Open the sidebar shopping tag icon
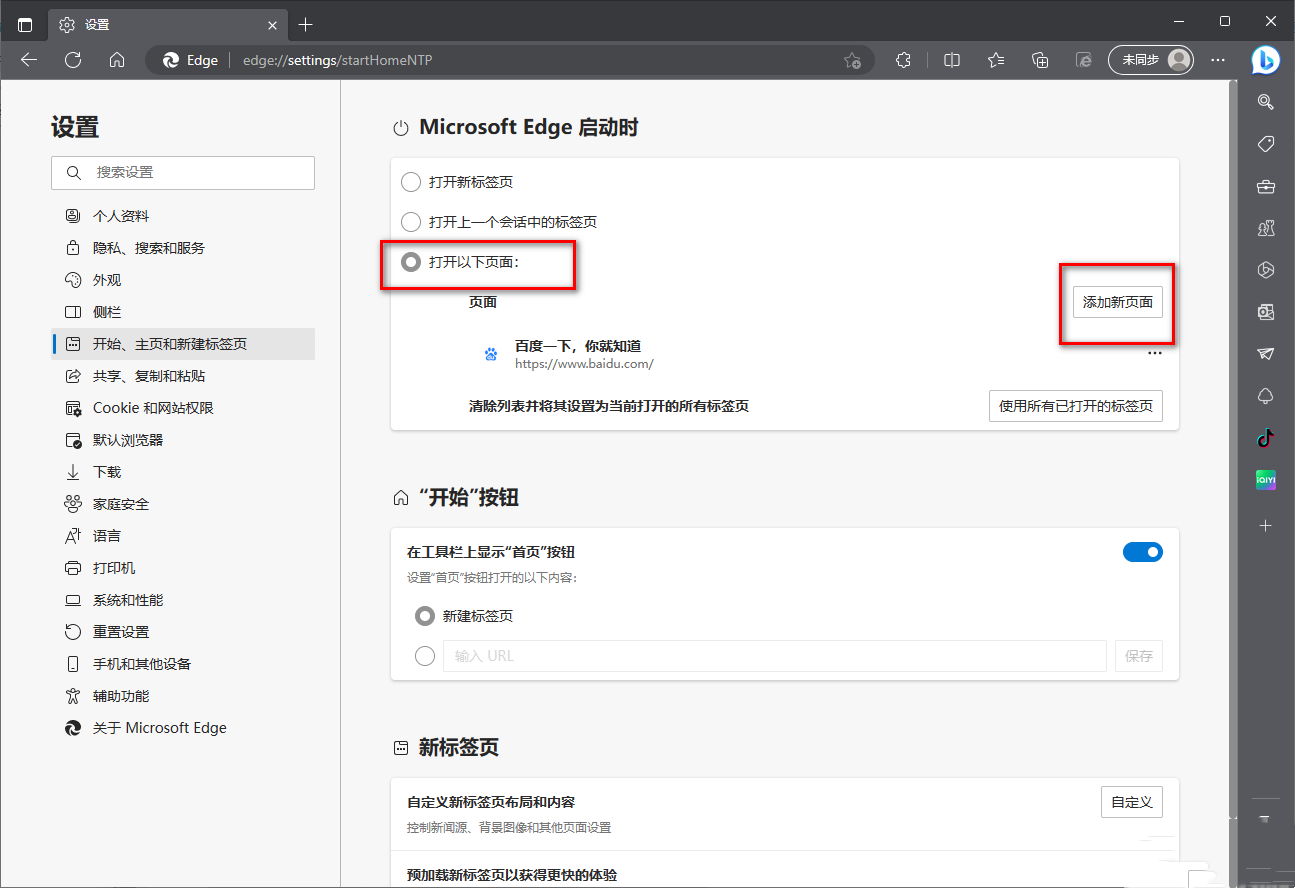This screenshot has width=1295, height=888. click(x=1266, y=144)
